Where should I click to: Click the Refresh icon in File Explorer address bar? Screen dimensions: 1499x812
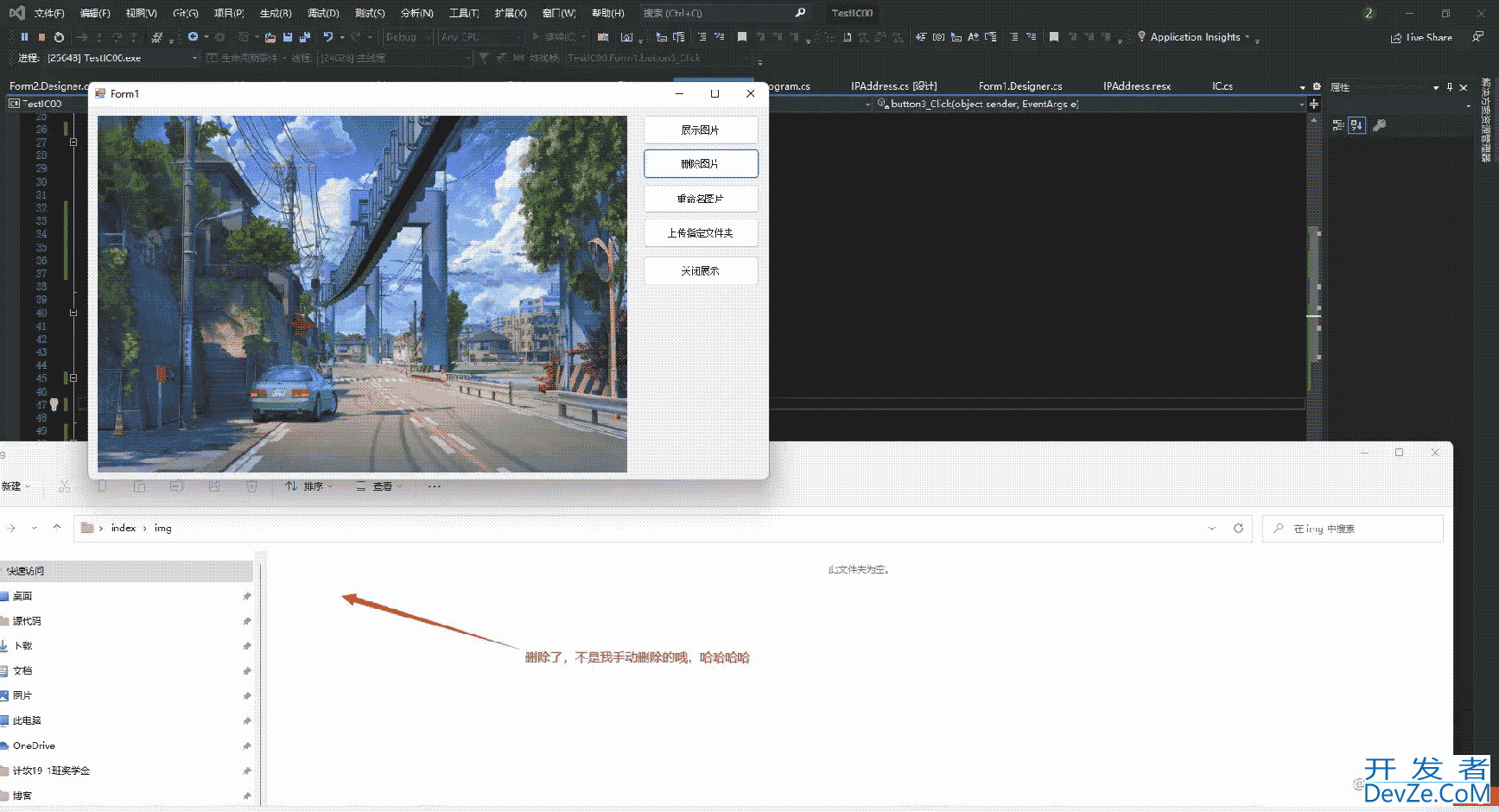point(1238,528)
